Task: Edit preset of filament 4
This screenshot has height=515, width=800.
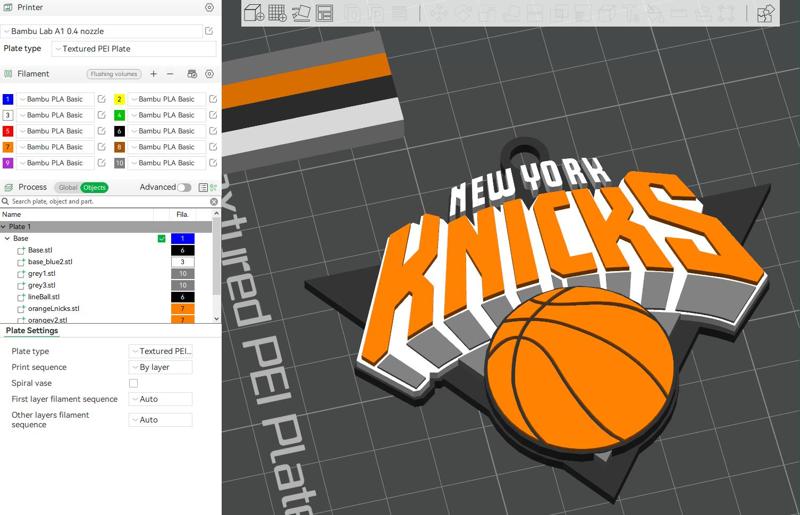Action: tap(213, 115)
